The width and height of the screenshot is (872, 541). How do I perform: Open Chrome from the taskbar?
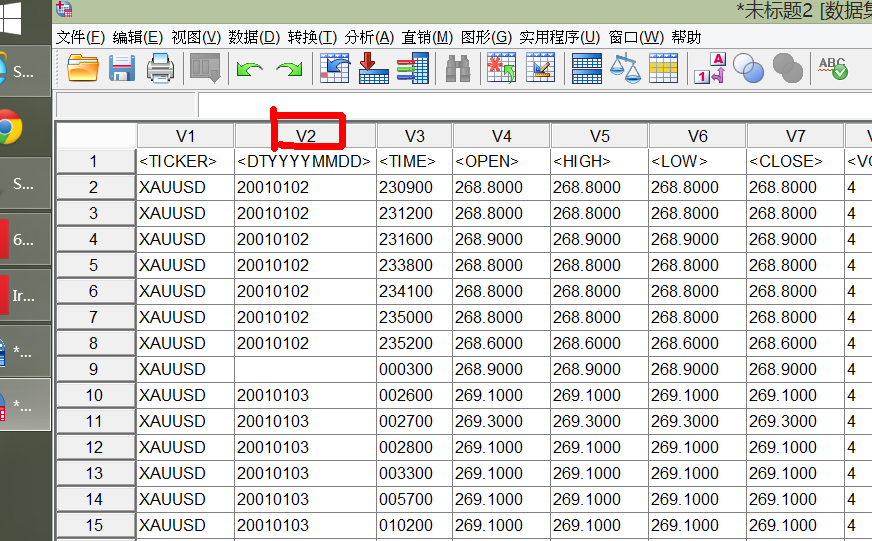pyautogui.click(x=10, y=127)
